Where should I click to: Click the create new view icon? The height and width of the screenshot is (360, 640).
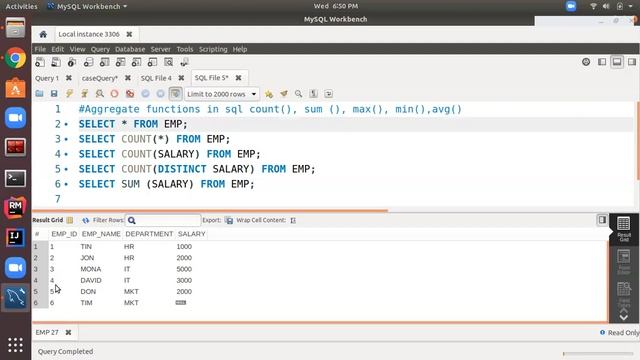pos(120,62)
